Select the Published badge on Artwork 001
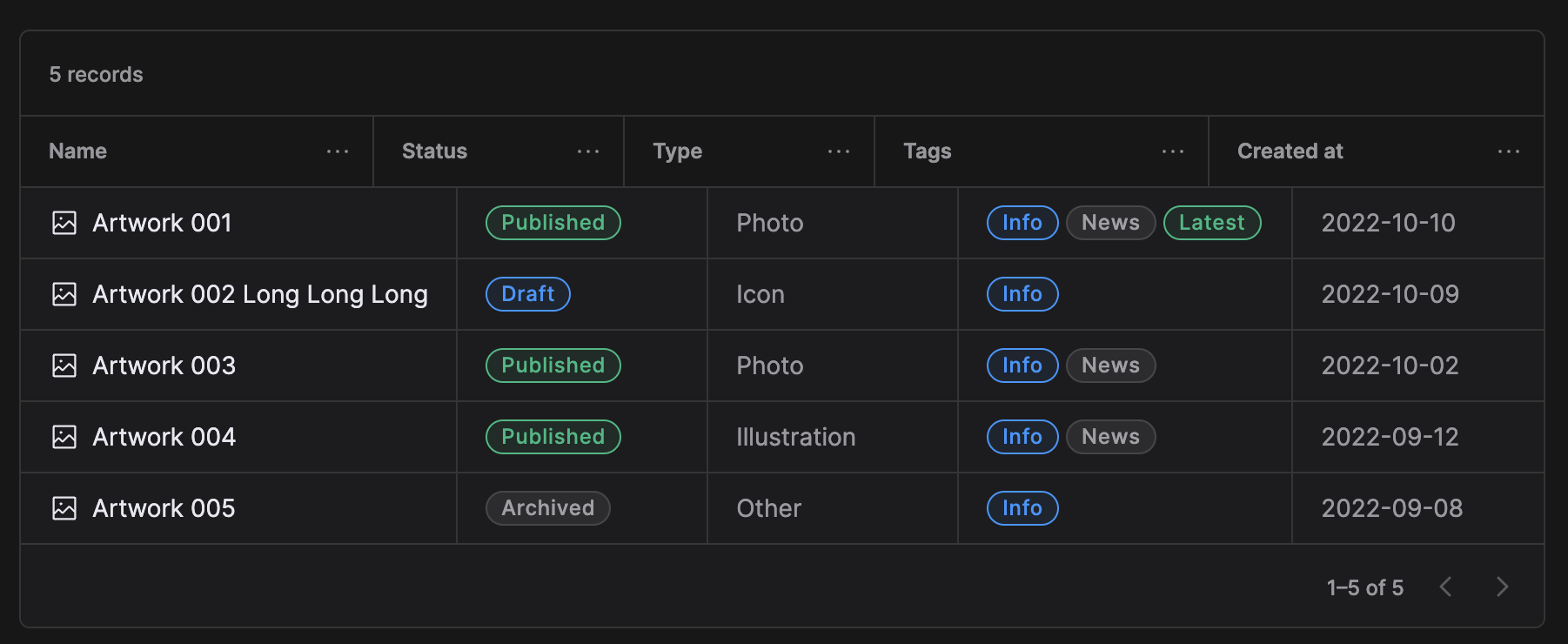The image size is (1568, 644). [x=553, y=223]
